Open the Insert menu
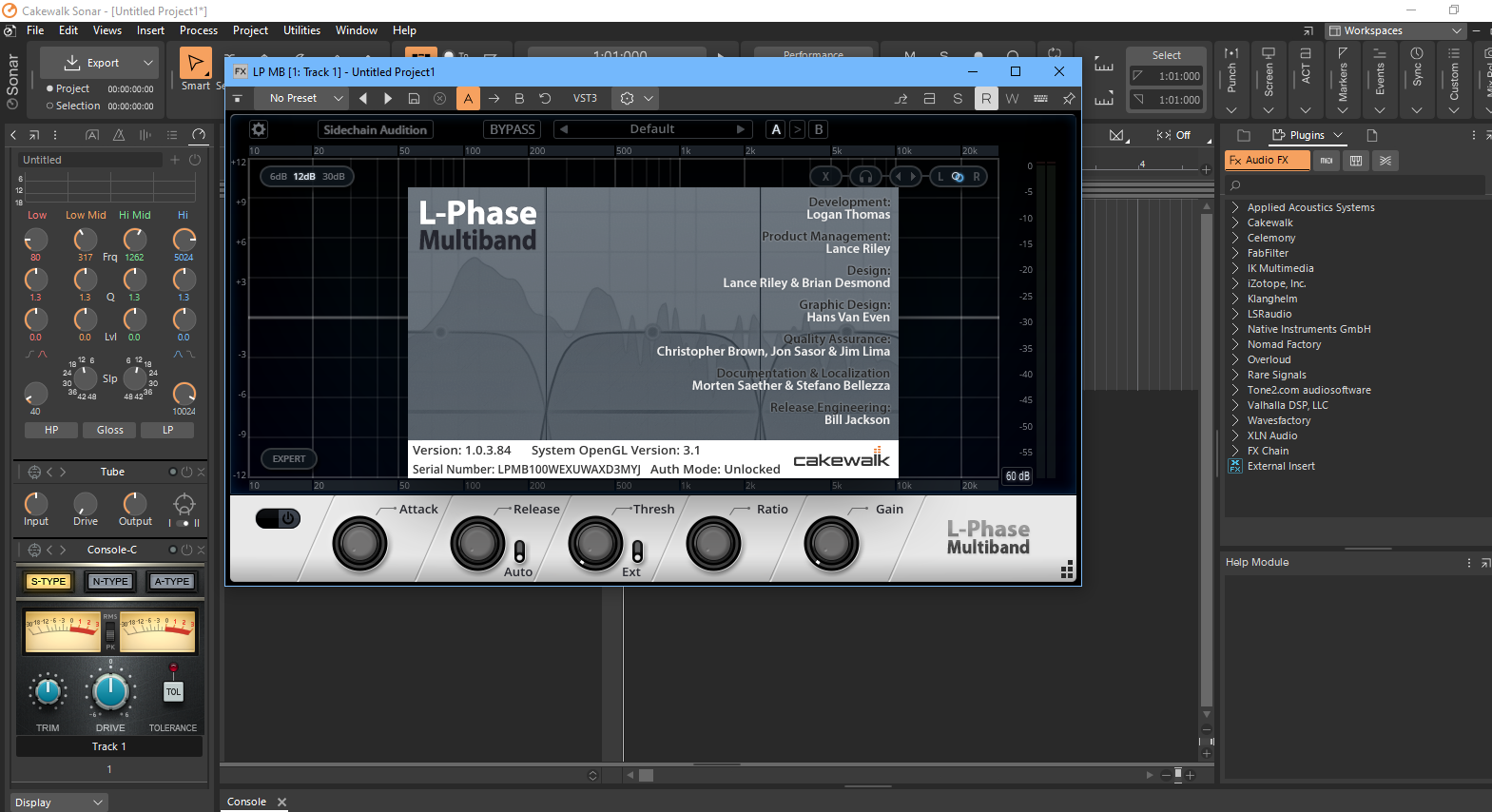 coord(151,30)
